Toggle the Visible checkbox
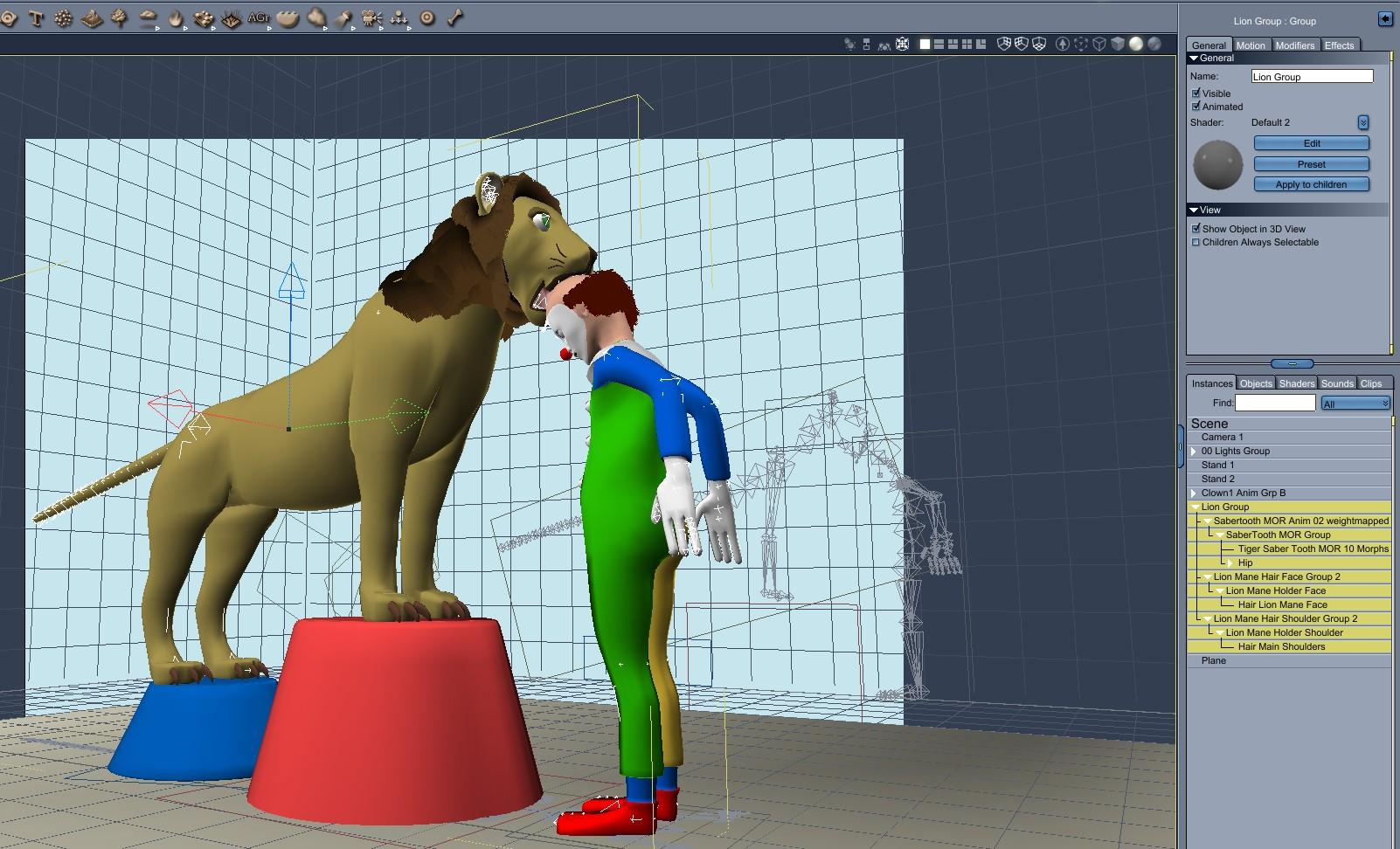Image resolution: width=1400 pixels, height=849 pixels. click(x=1196, y=93)
